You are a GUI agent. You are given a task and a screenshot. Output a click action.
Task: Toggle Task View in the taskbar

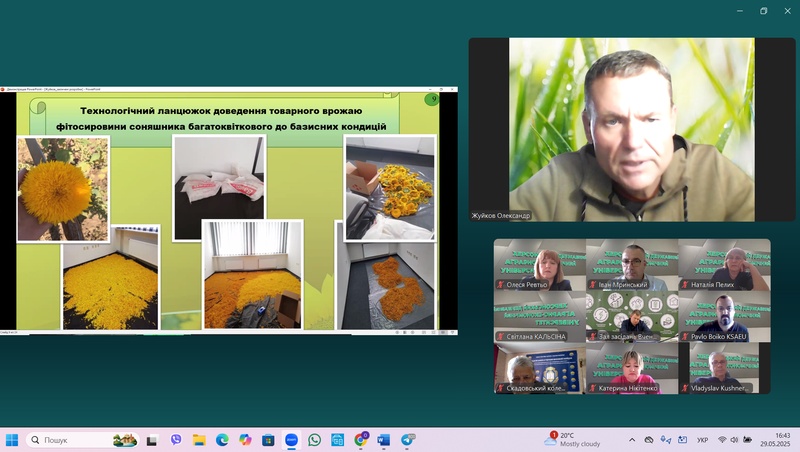tap(152, 440)
